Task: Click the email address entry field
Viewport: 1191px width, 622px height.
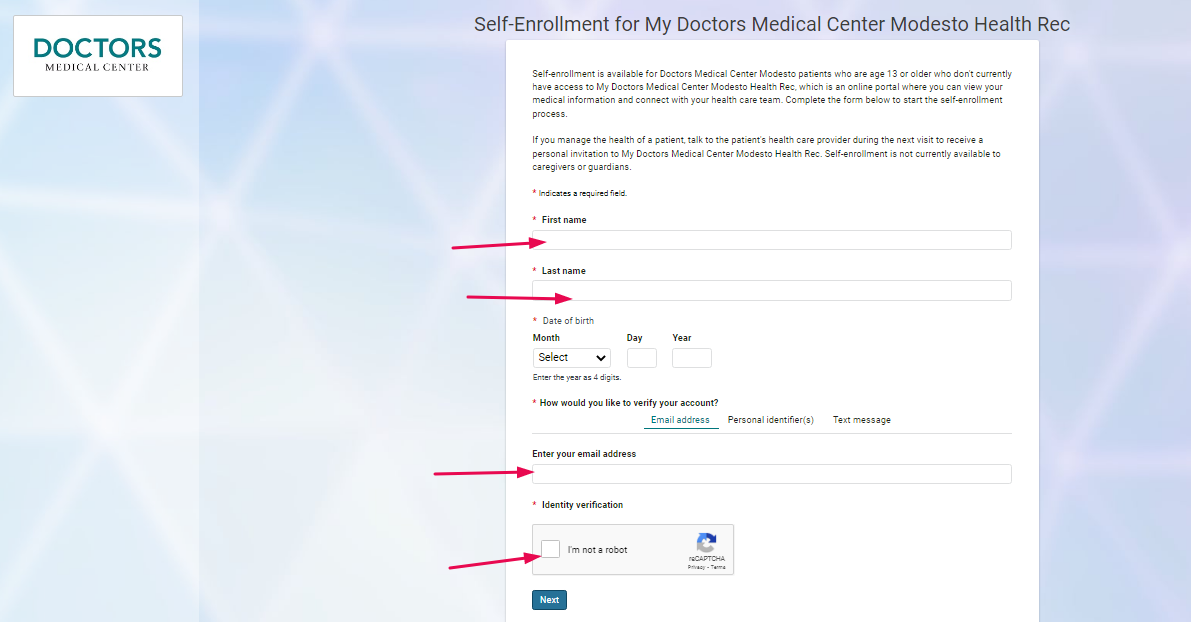Action: pos(770,473)
